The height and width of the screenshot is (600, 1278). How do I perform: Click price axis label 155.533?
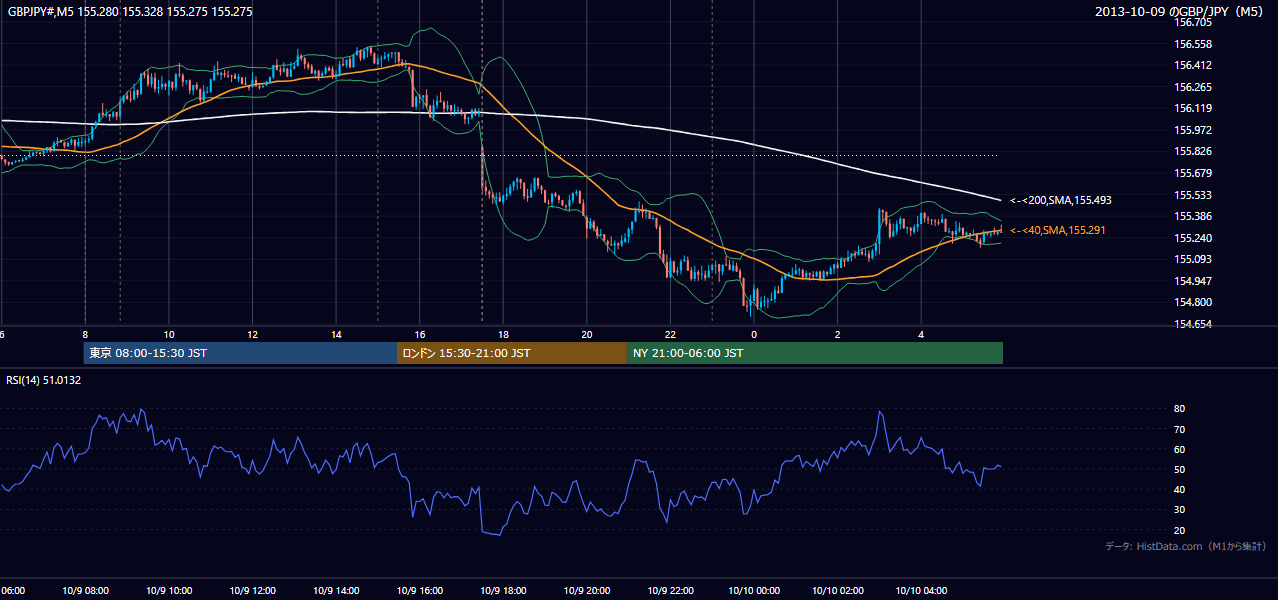coord(1193,195)
